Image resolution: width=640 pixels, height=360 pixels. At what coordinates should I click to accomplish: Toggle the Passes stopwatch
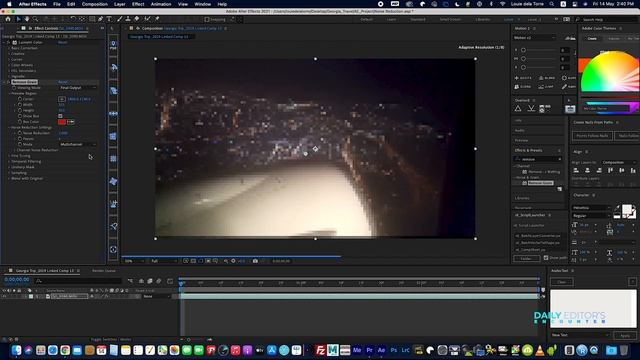pos(20,139)
